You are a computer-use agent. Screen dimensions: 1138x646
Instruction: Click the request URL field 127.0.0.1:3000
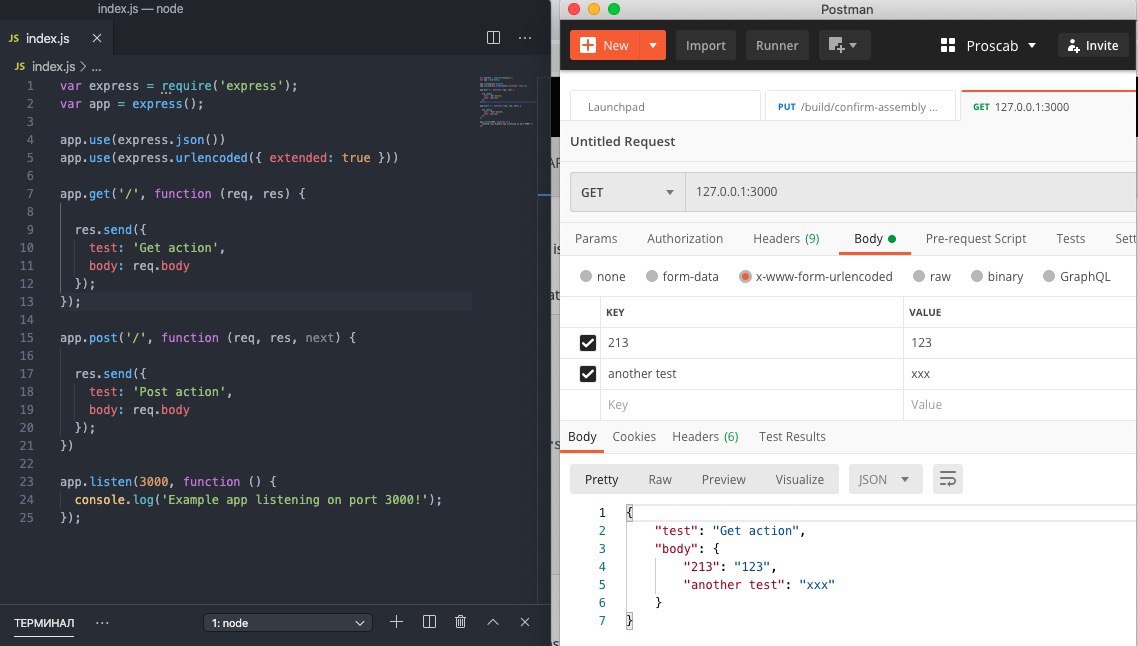911,192
